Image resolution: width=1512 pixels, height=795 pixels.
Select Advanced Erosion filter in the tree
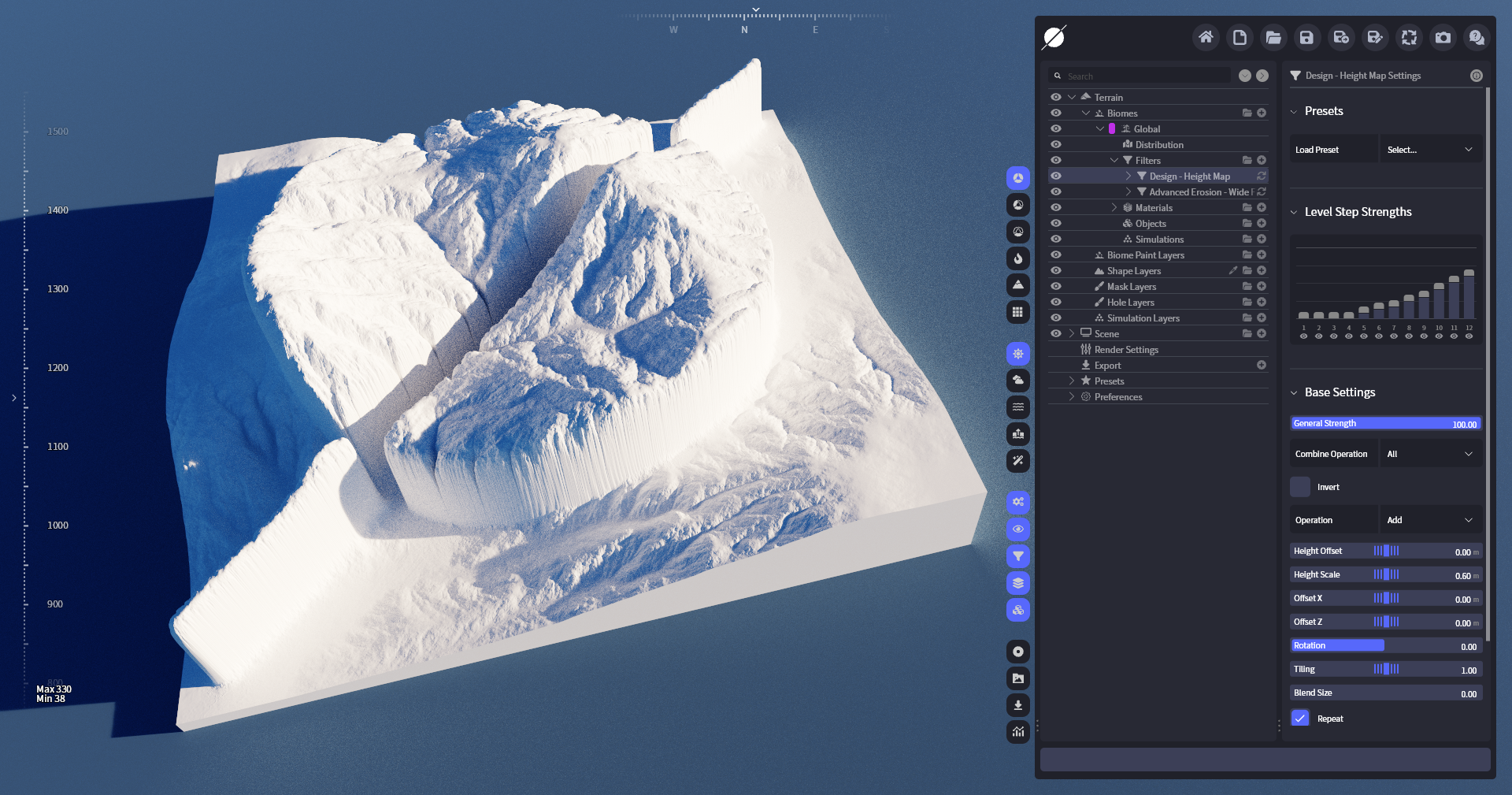tap(1198, 192)
